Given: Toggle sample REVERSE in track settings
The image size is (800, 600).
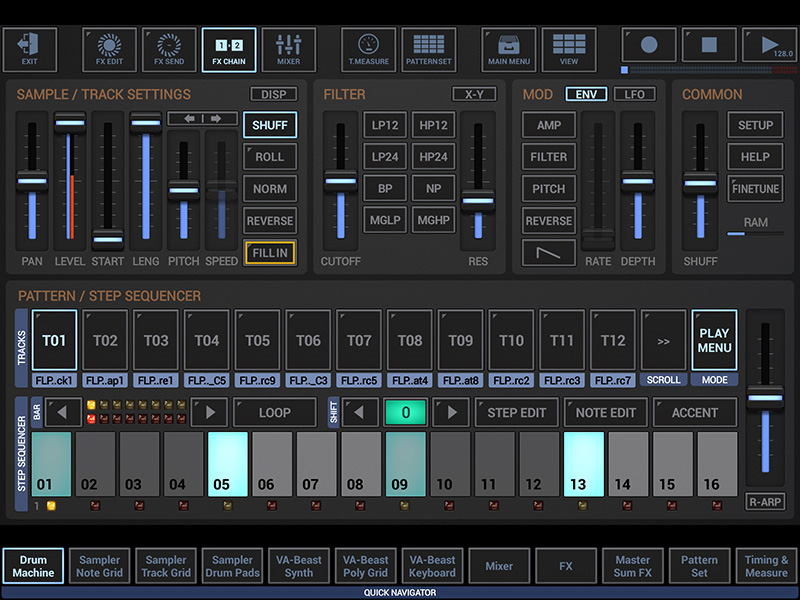Looking at the screenshot, I should point(270,221).
